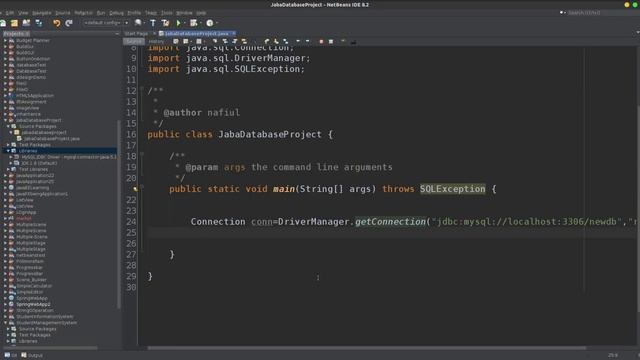Click the History view button

tap(156, 41)
